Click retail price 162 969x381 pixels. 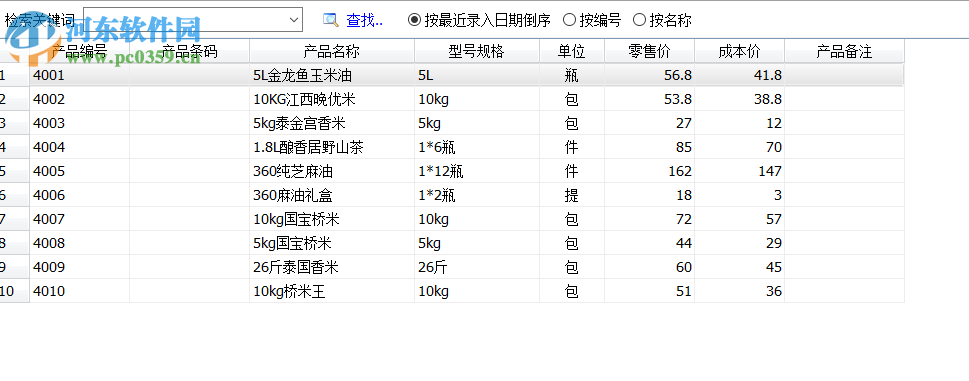click(x=680, y=171)
